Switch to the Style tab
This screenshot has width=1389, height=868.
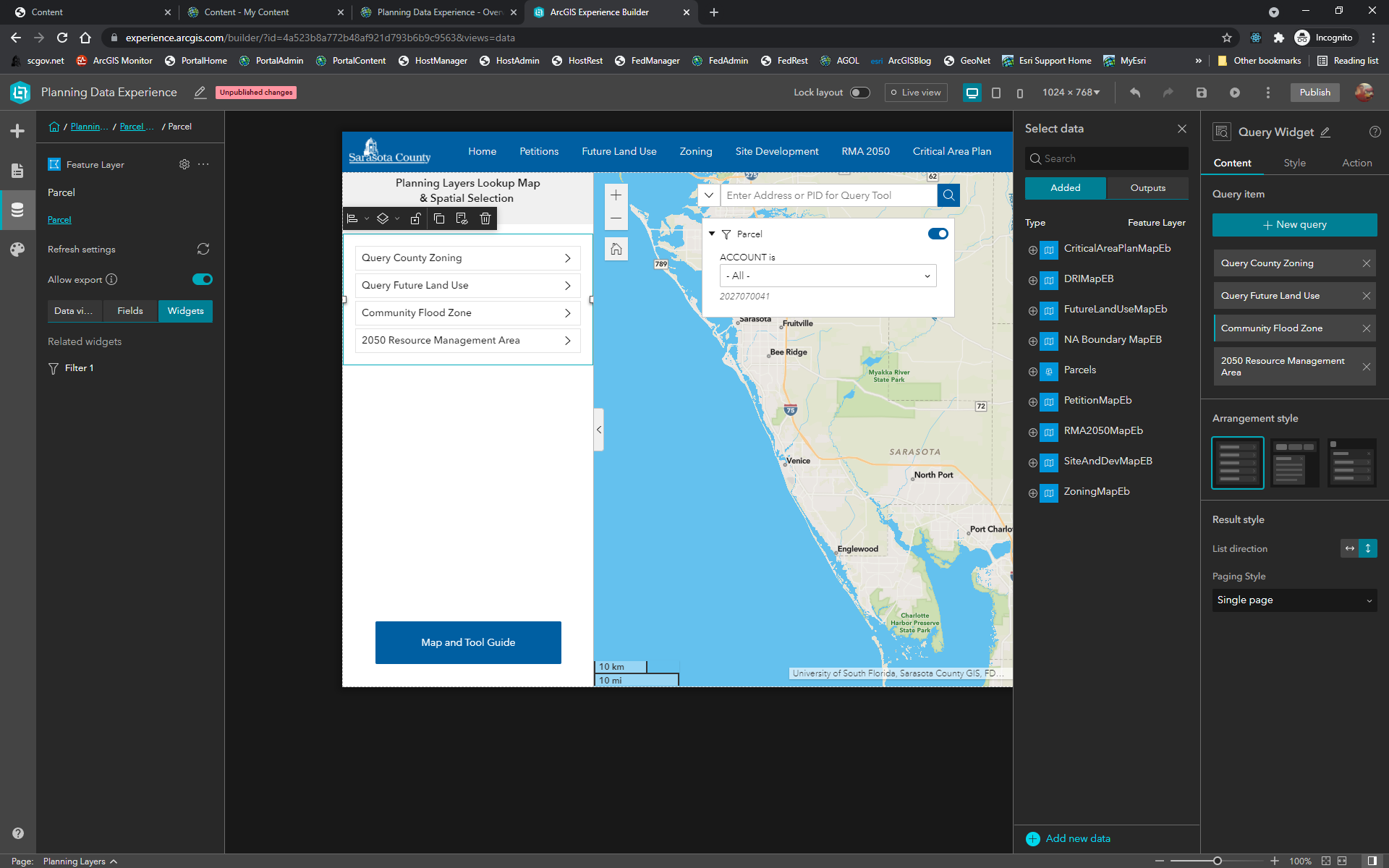pos(1294,163)
